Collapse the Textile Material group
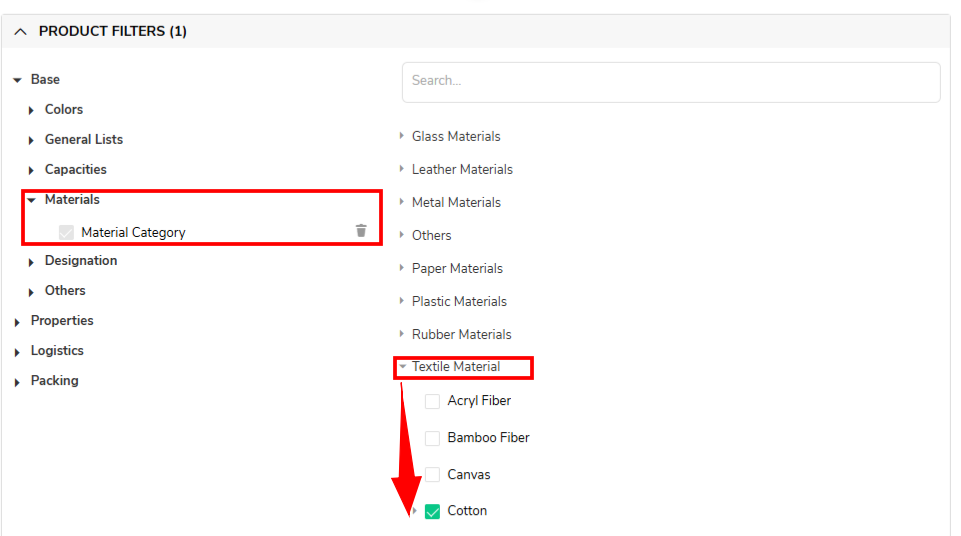The width and height of the screenshot is (961, 536). [403, 366]
